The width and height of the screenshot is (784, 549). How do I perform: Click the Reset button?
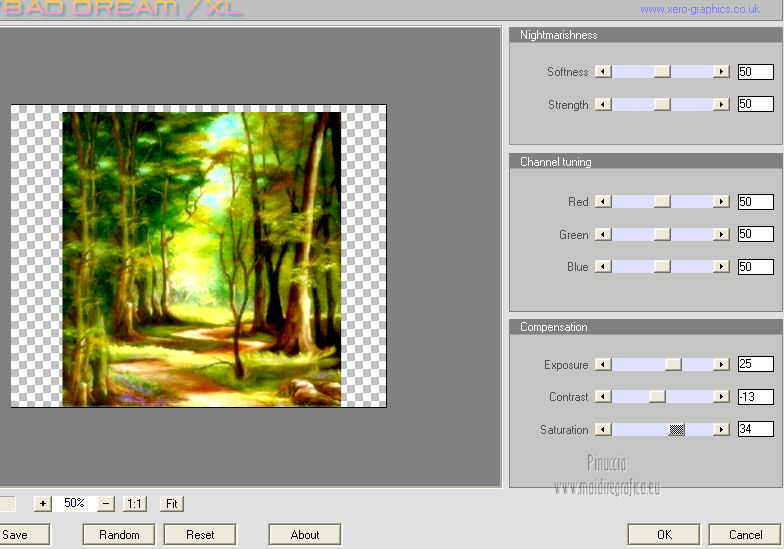200,534
